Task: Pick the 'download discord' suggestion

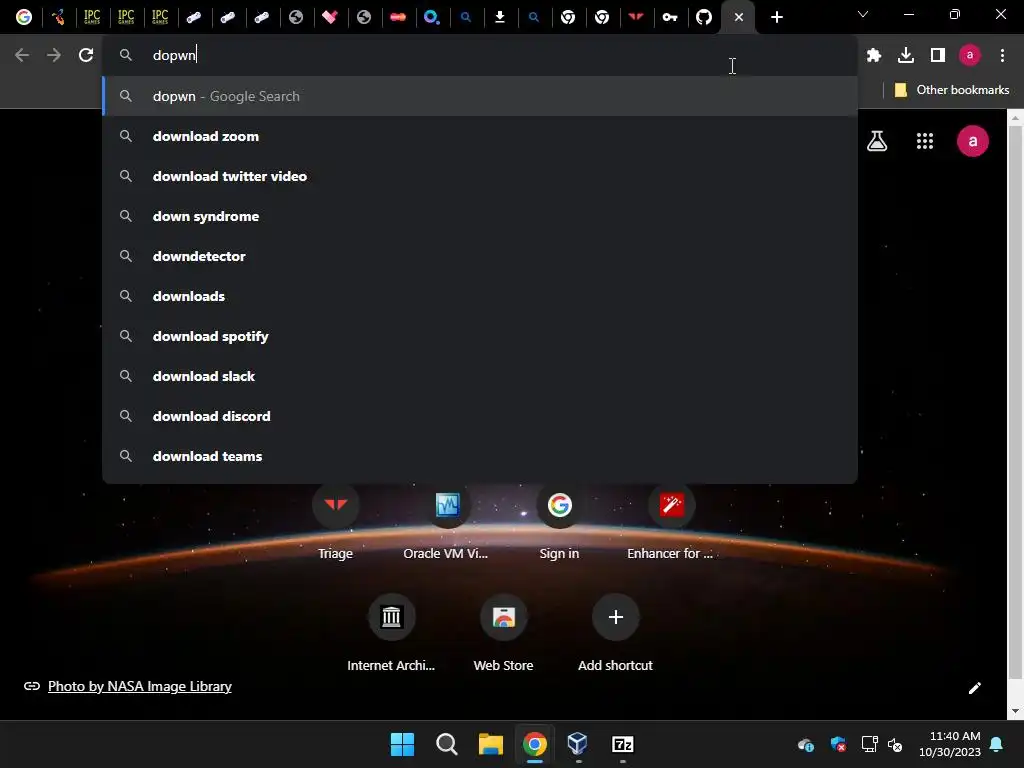Action: click(x=480, y=416)
